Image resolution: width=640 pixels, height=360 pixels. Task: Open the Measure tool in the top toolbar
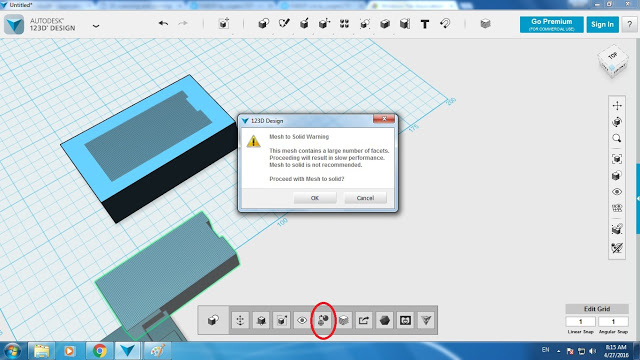pyautogui.click(x=404, y=24)
